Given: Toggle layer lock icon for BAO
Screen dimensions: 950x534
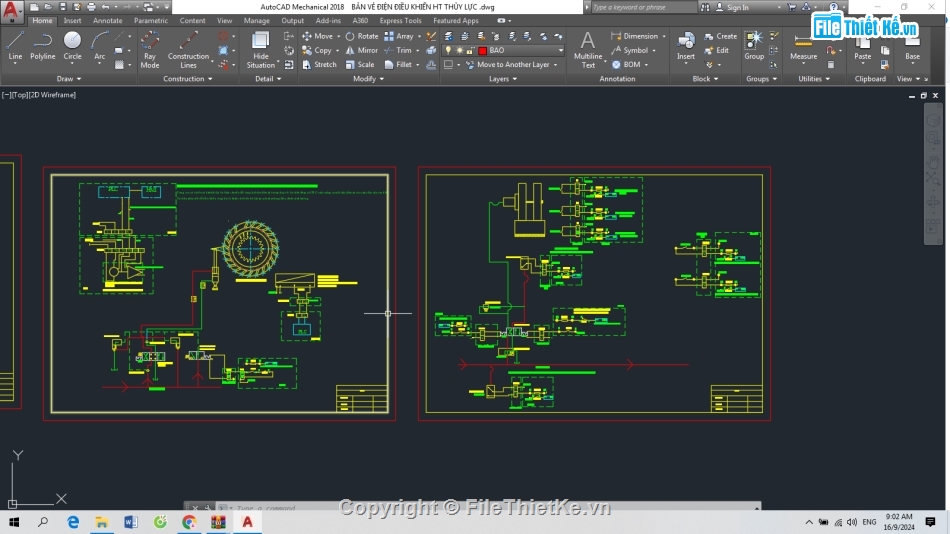Looking at the screenshot, I should [x=470, y=50].
